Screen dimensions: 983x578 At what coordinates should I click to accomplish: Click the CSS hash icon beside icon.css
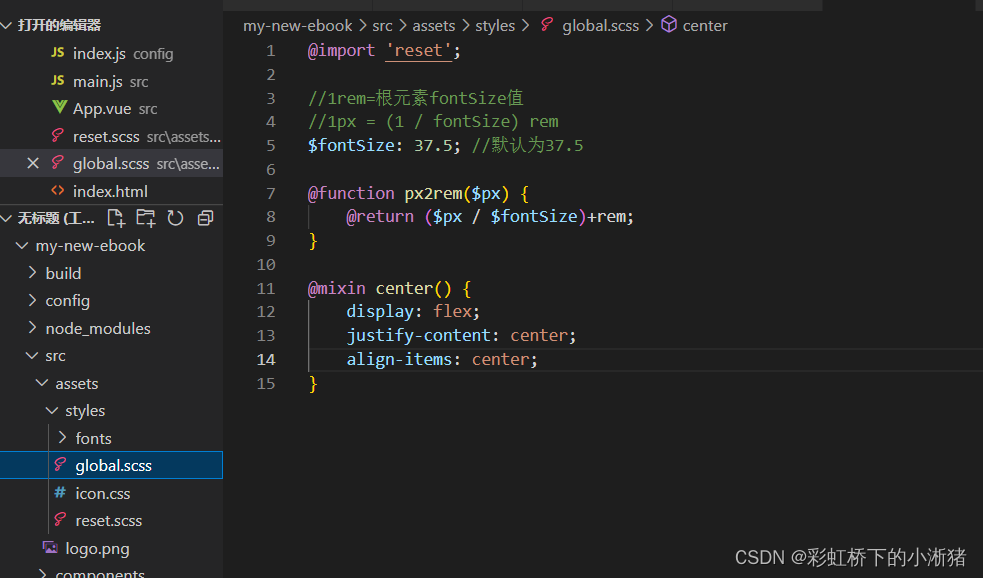coord(60,492)
